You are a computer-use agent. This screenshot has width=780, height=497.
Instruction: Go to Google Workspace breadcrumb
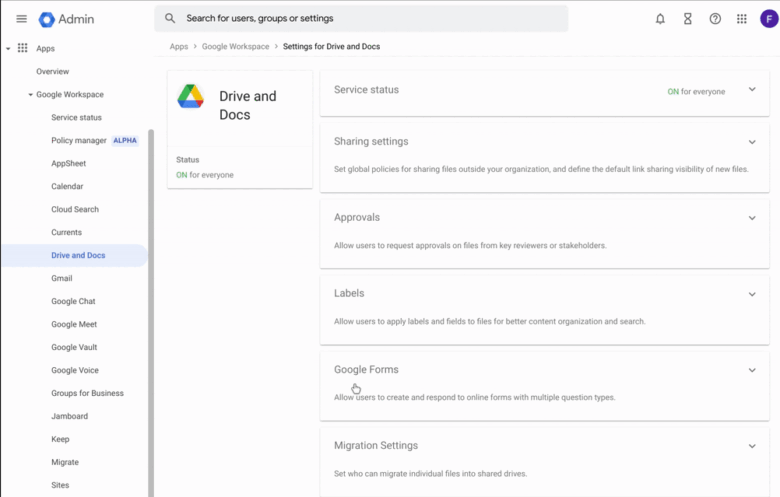pos(235,46)
